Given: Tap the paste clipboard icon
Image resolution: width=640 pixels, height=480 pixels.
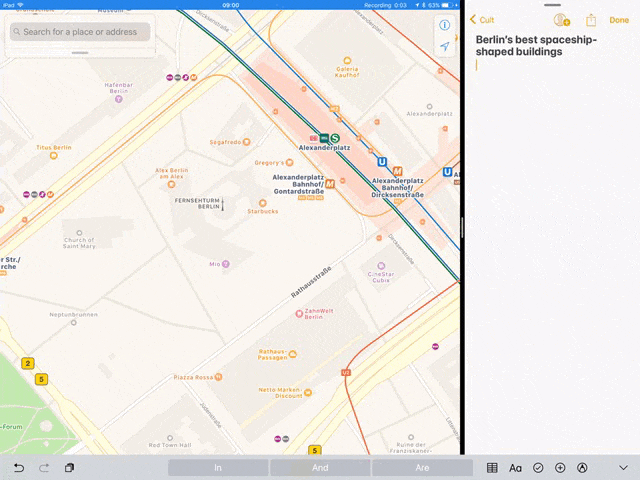Looking at the screenshot, I should click(69, 468).
